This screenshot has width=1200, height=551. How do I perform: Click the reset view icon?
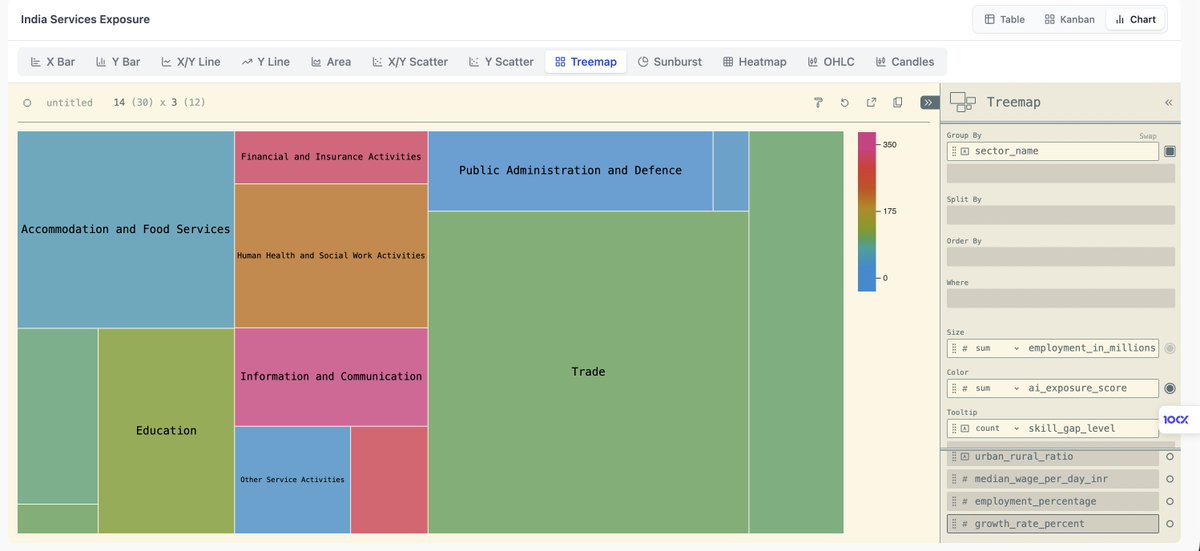845,103
